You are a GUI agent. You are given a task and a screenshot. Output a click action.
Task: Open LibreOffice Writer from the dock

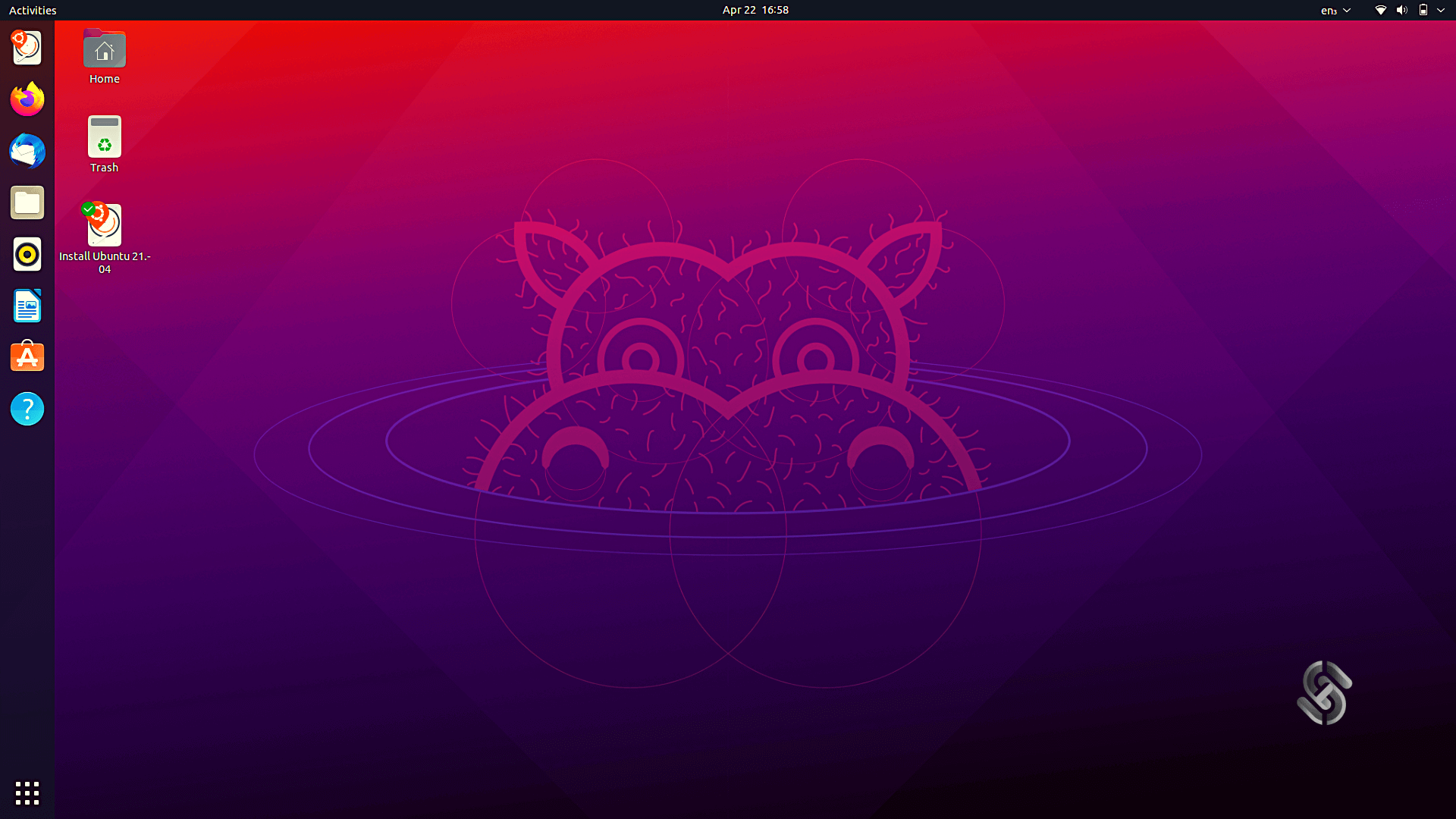tap(27, 306)
